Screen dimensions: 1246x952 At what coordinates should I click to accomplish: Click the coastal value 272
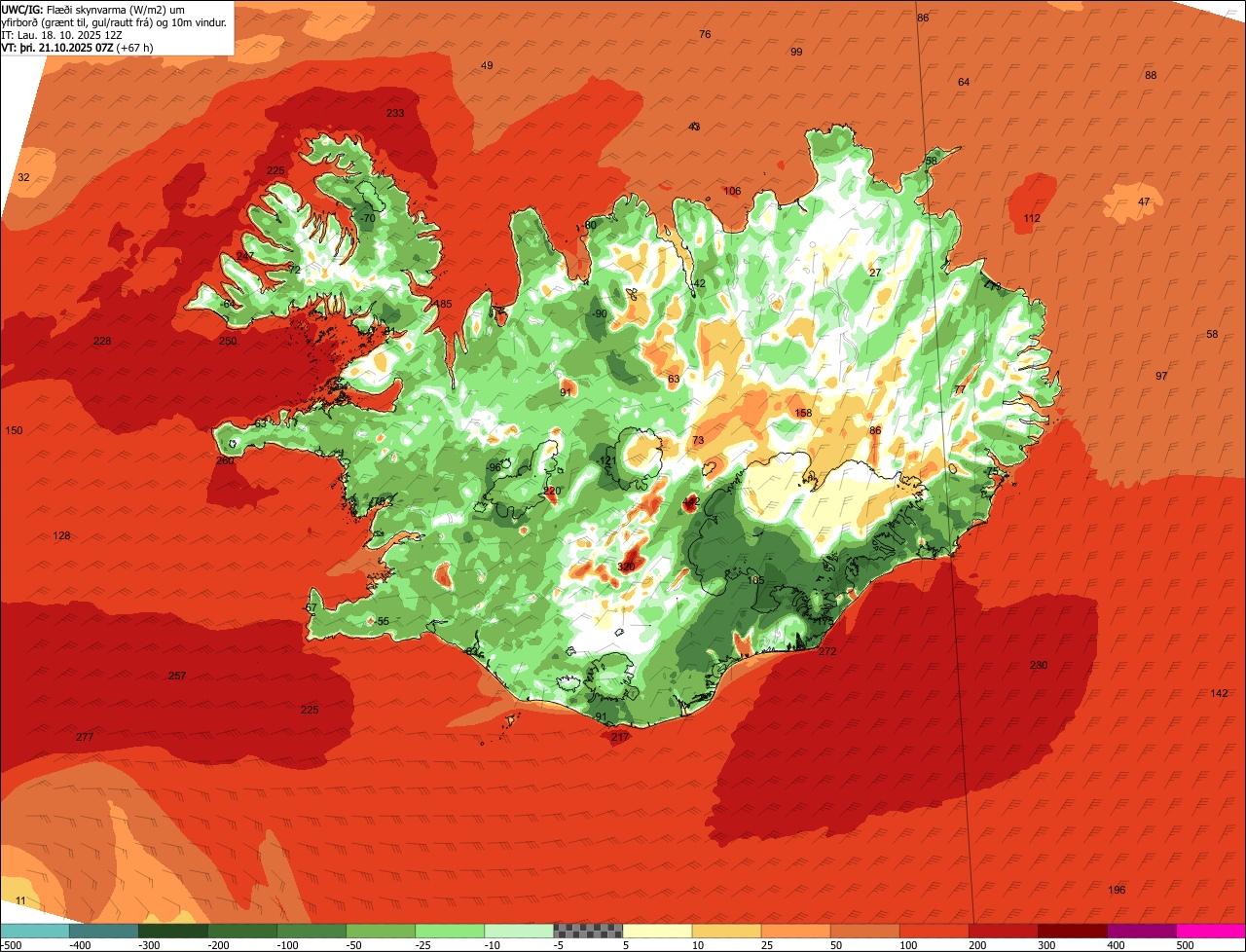click(827, 651)
